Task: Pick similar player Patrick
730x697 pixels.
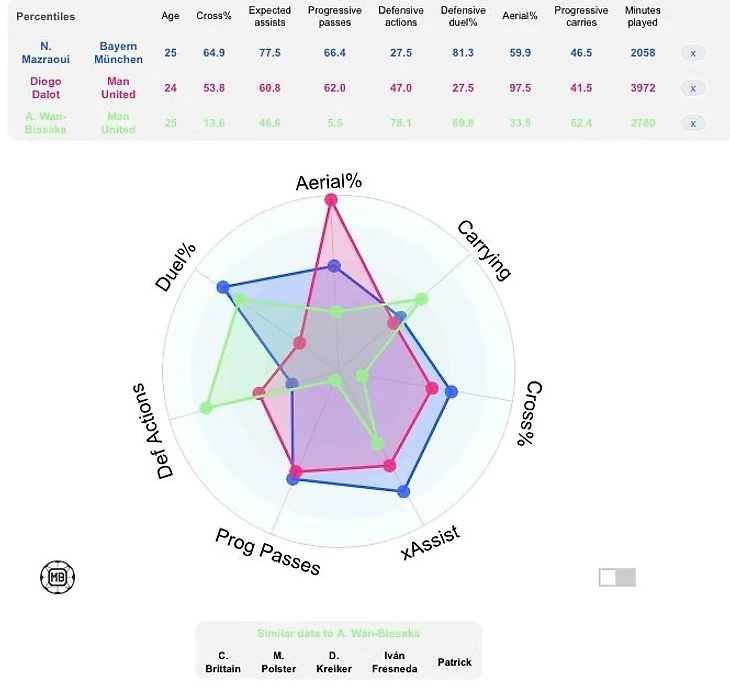Action: (454, 662)
